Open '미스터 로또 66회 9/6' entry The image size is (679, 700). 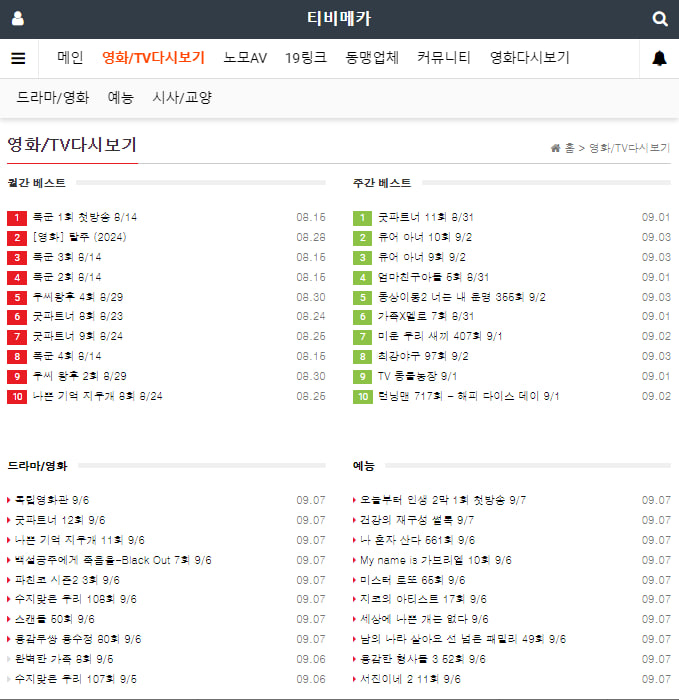[413, 580]
